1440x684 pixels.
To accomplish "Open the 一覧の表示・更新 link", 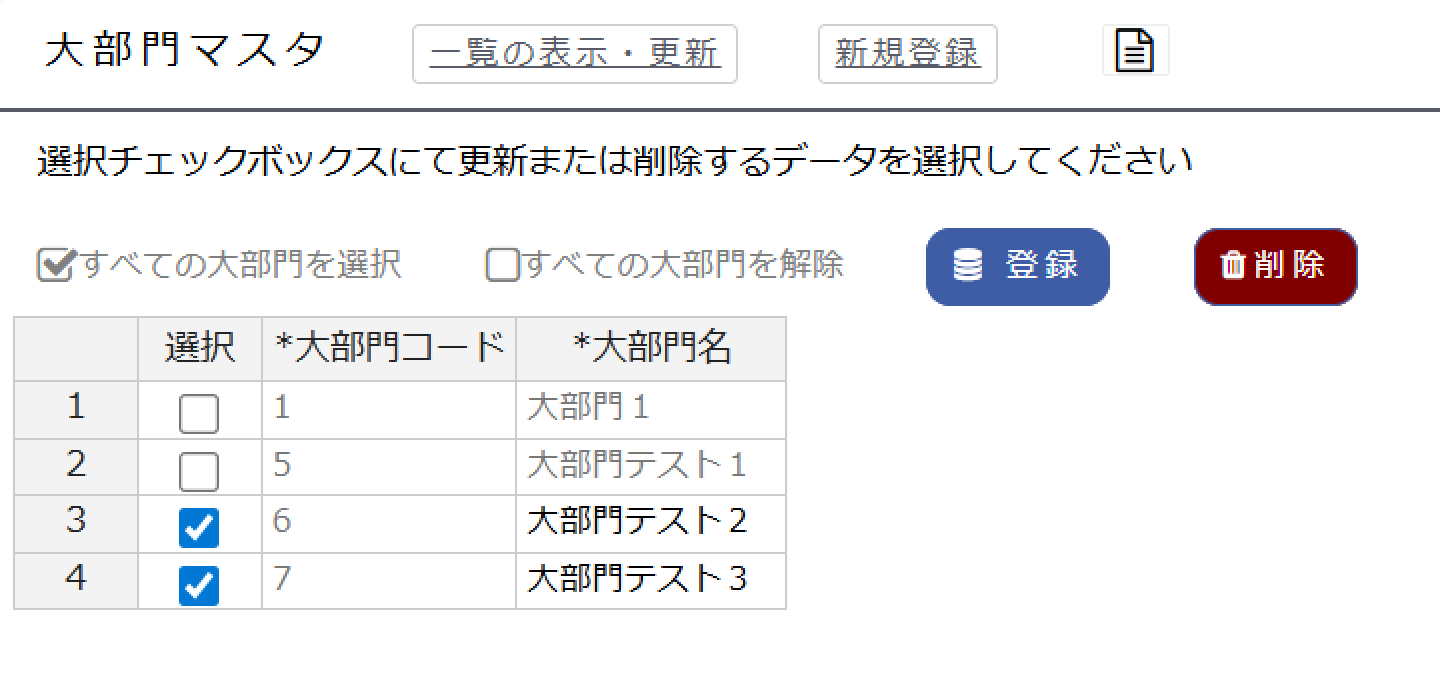I will (575, 54).
